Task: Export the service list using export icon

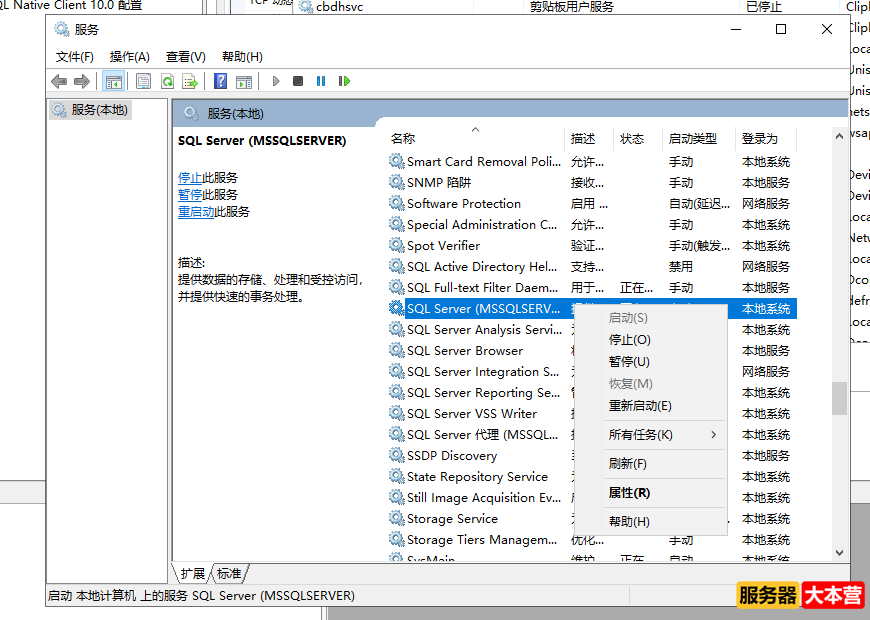Action: pyautogui.click(x=191, y=81)
